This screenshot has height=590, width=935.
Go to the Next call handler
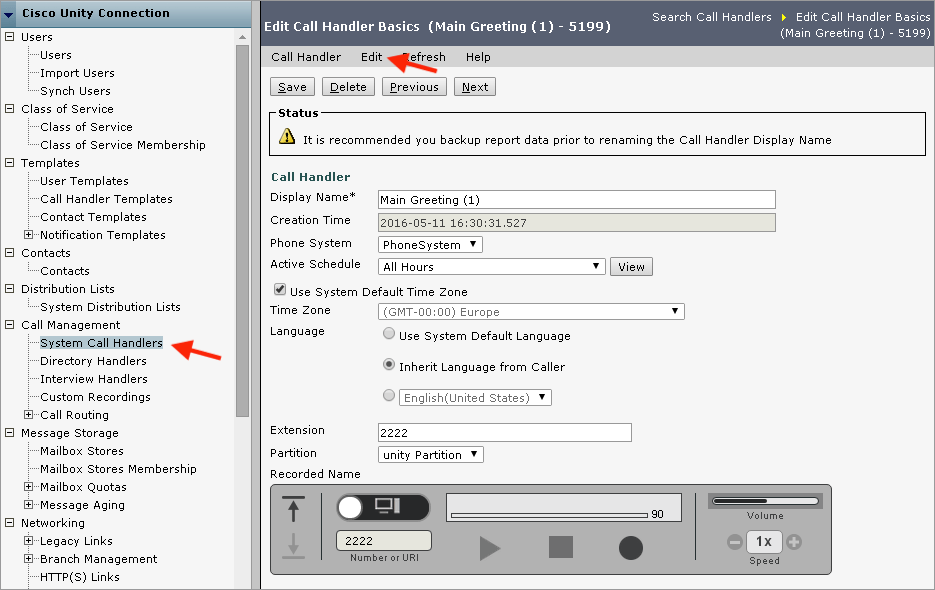click(475, 87)
